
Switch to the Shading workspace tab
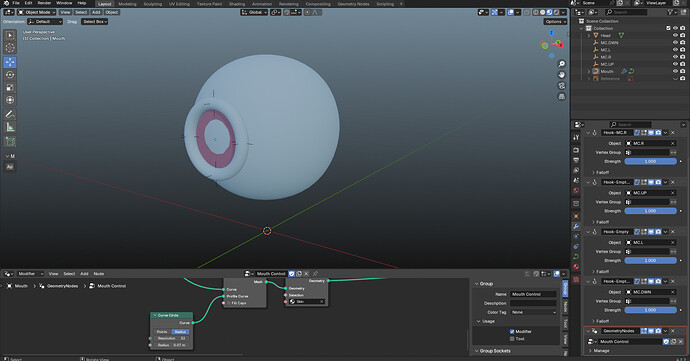237,4
